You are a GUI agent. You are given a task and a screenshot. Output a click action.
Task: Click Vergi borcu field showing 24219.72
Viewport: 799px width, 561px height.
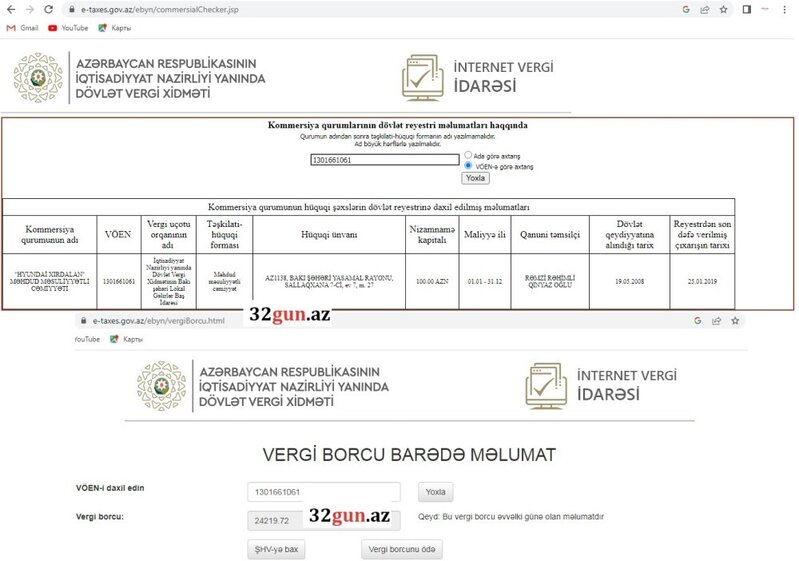(324, 520)
